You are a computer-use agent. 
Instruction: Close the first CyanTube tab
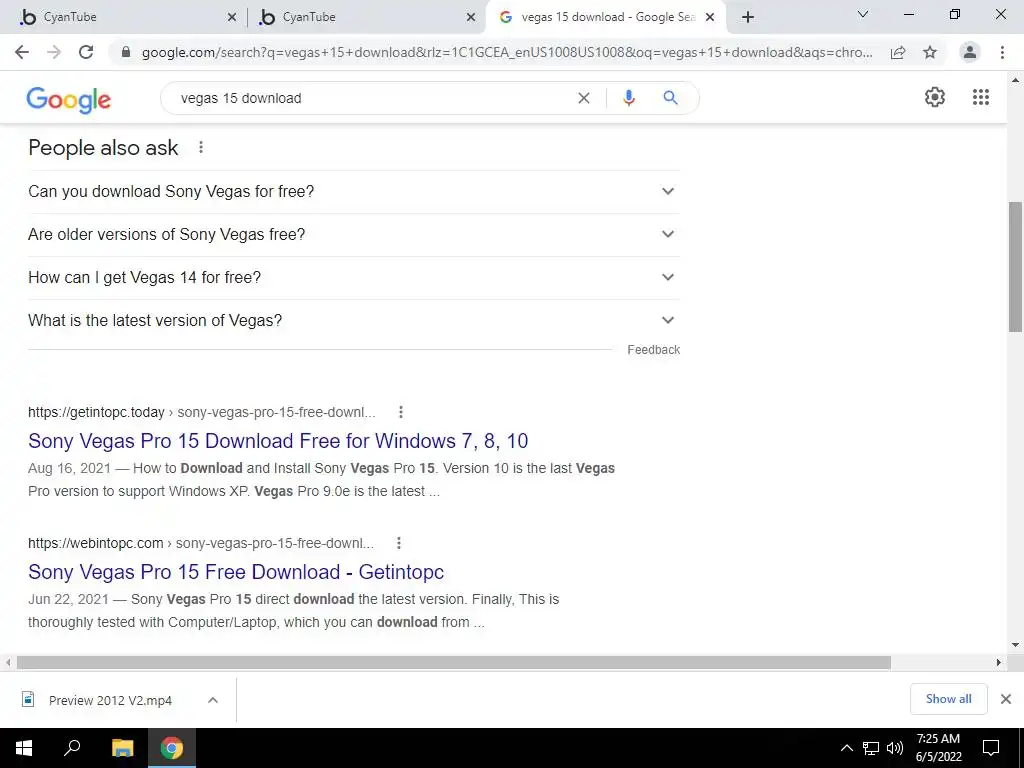point(232,18)
